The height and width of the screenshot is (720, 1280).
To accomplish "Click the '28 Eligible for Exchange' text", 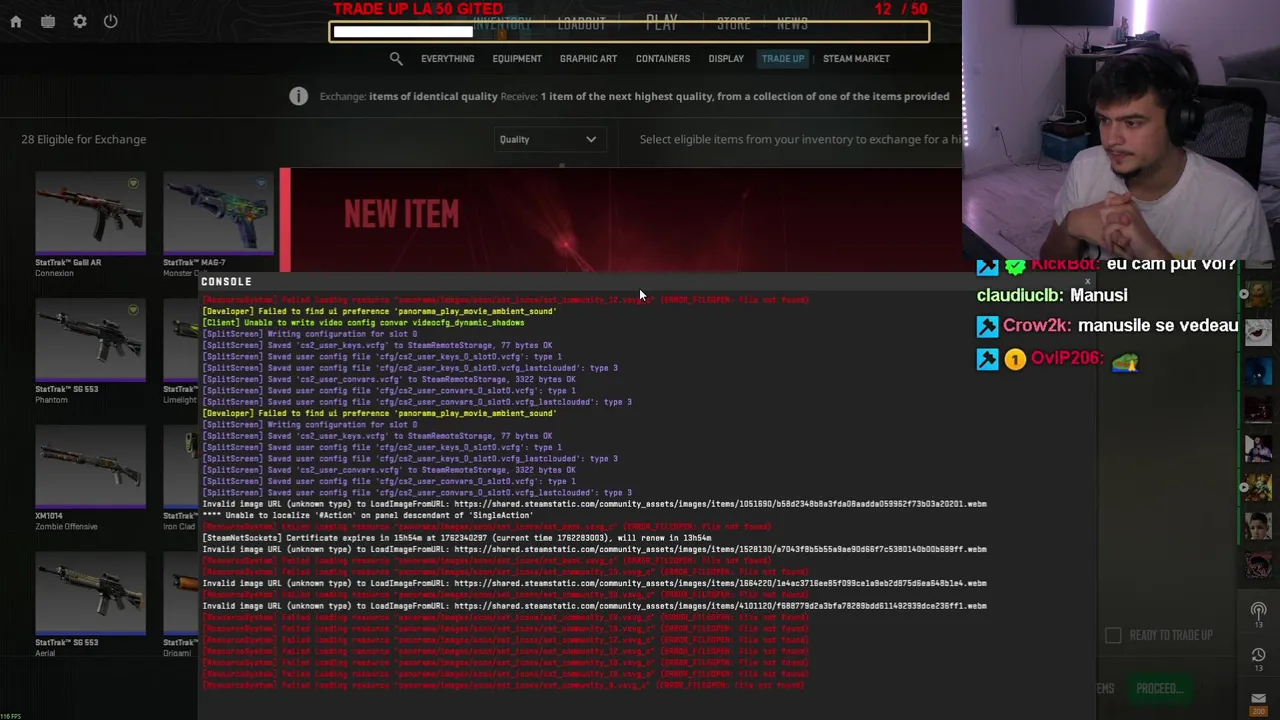I will coord(84,139).
